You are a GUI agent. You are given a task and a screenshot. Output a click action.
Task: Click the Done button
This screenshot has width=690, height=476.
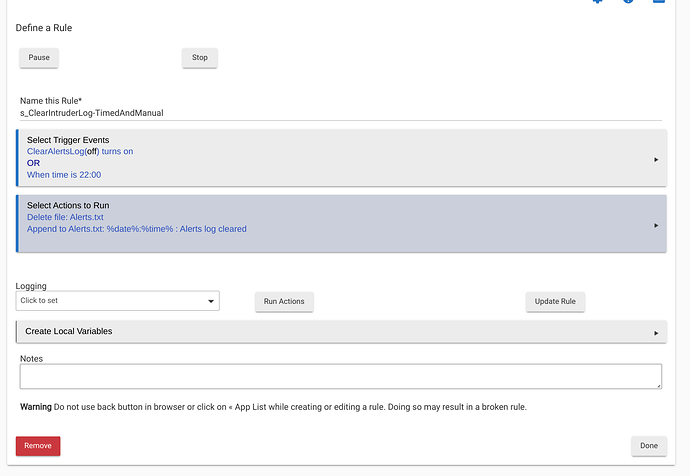(649, 446)
